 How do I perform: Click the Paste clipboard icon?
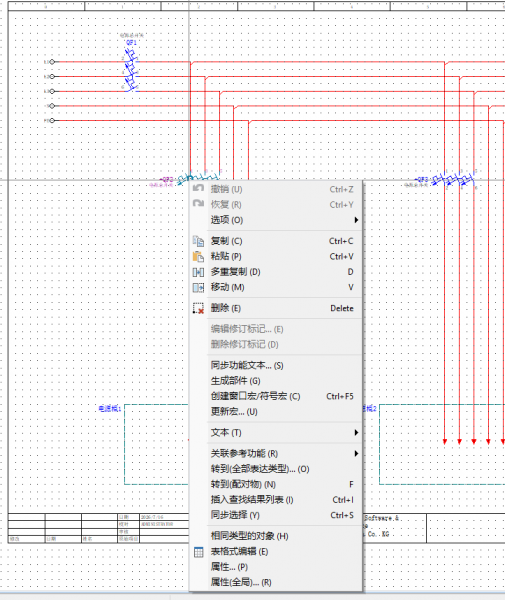coord(198,256)
